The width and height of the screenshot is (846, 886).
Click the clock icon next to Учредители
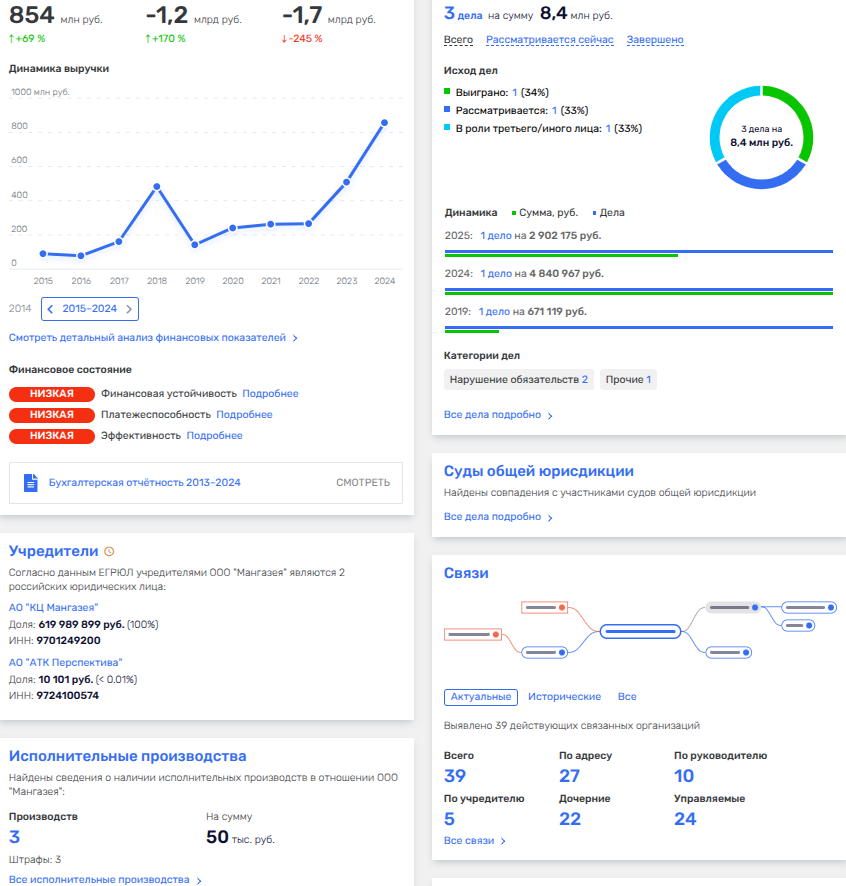pos(110,551)
